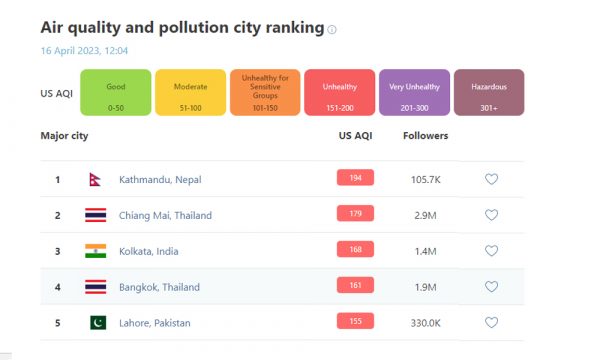Click the Hazardous 301+ category box
The image size is (600, 360).
[x=489, y=93]
